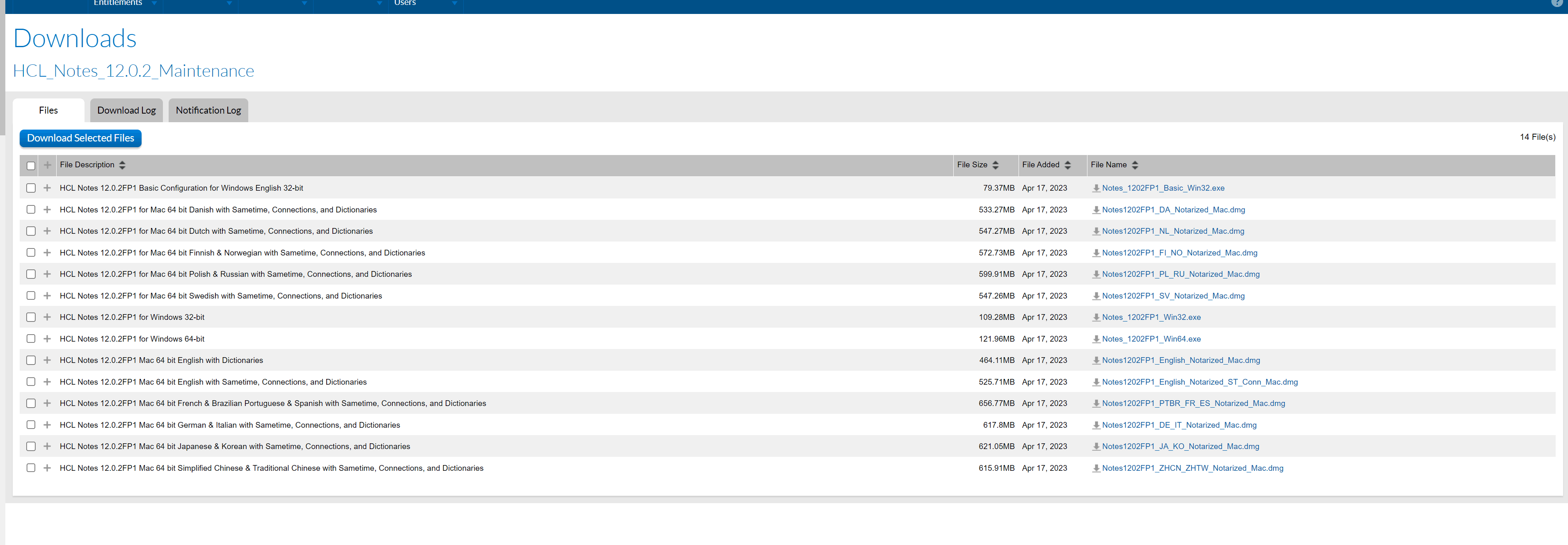Expand details for Mac 64 bit Danish row
This screenshot has height=545, width=1568.
pos(47,209)
